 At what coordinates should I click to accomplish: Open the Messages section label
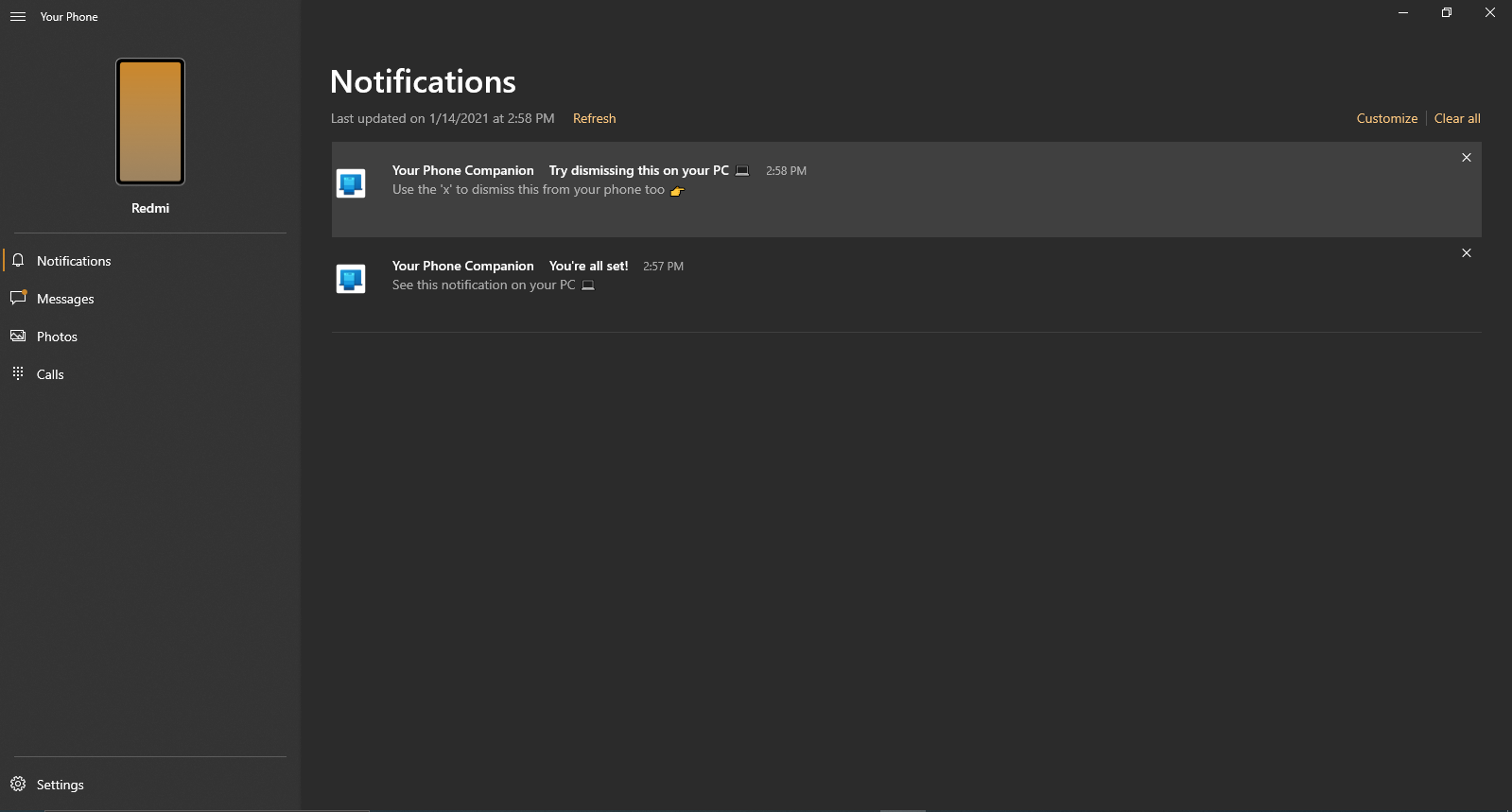pyautogui.click(x=65, y=299)
